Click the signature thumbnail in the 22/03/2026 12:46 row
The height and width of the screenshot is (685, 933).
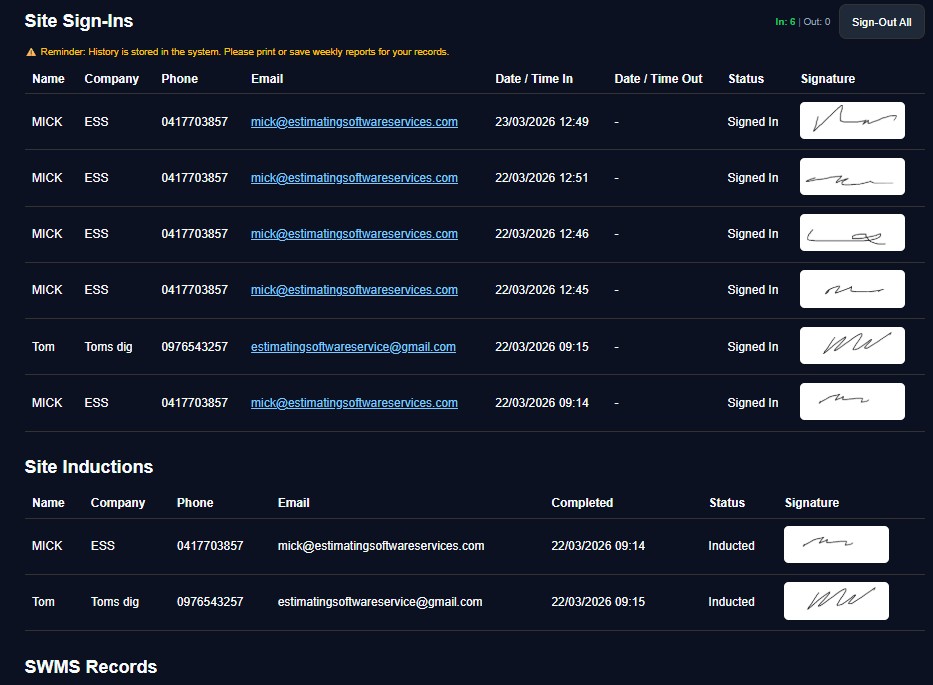coord(852,233)
